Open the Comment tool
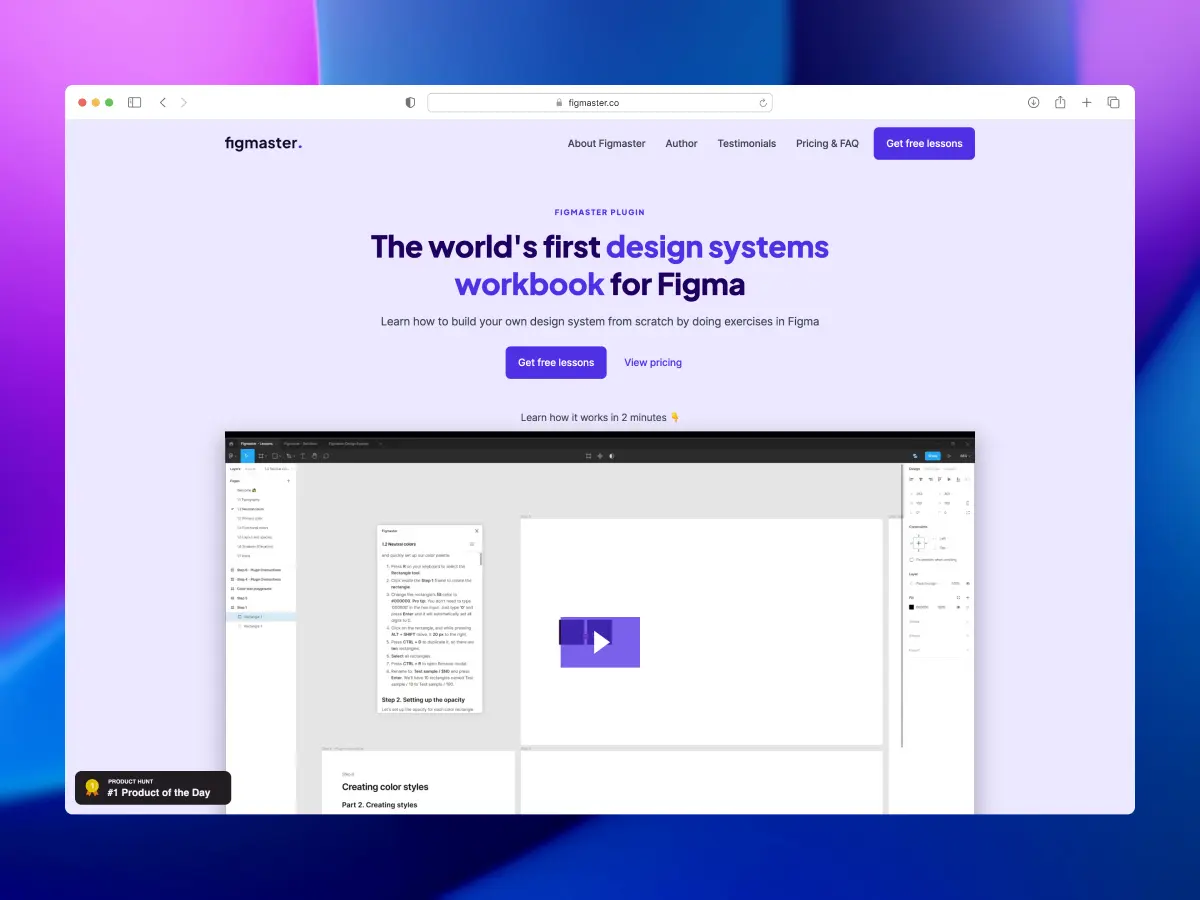The image size is (1200, 900). click(326, 455)
